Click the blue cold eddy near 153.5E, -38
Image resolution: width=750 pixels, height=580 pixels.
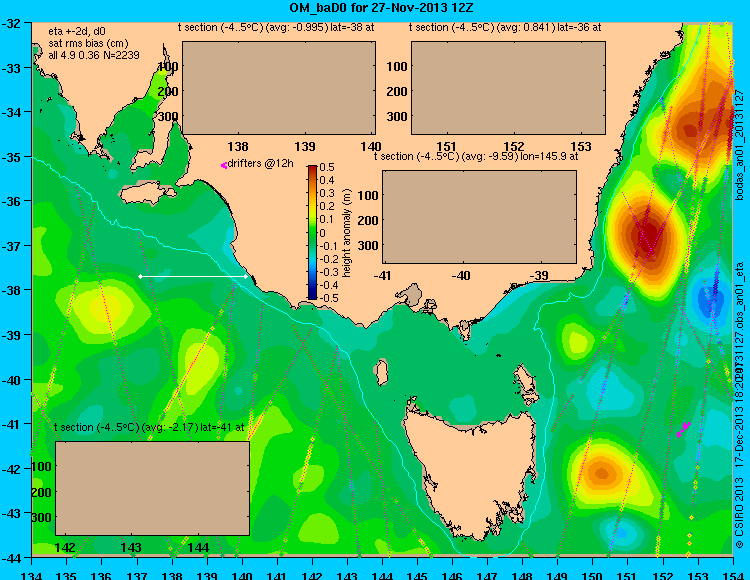pos(711,299)
